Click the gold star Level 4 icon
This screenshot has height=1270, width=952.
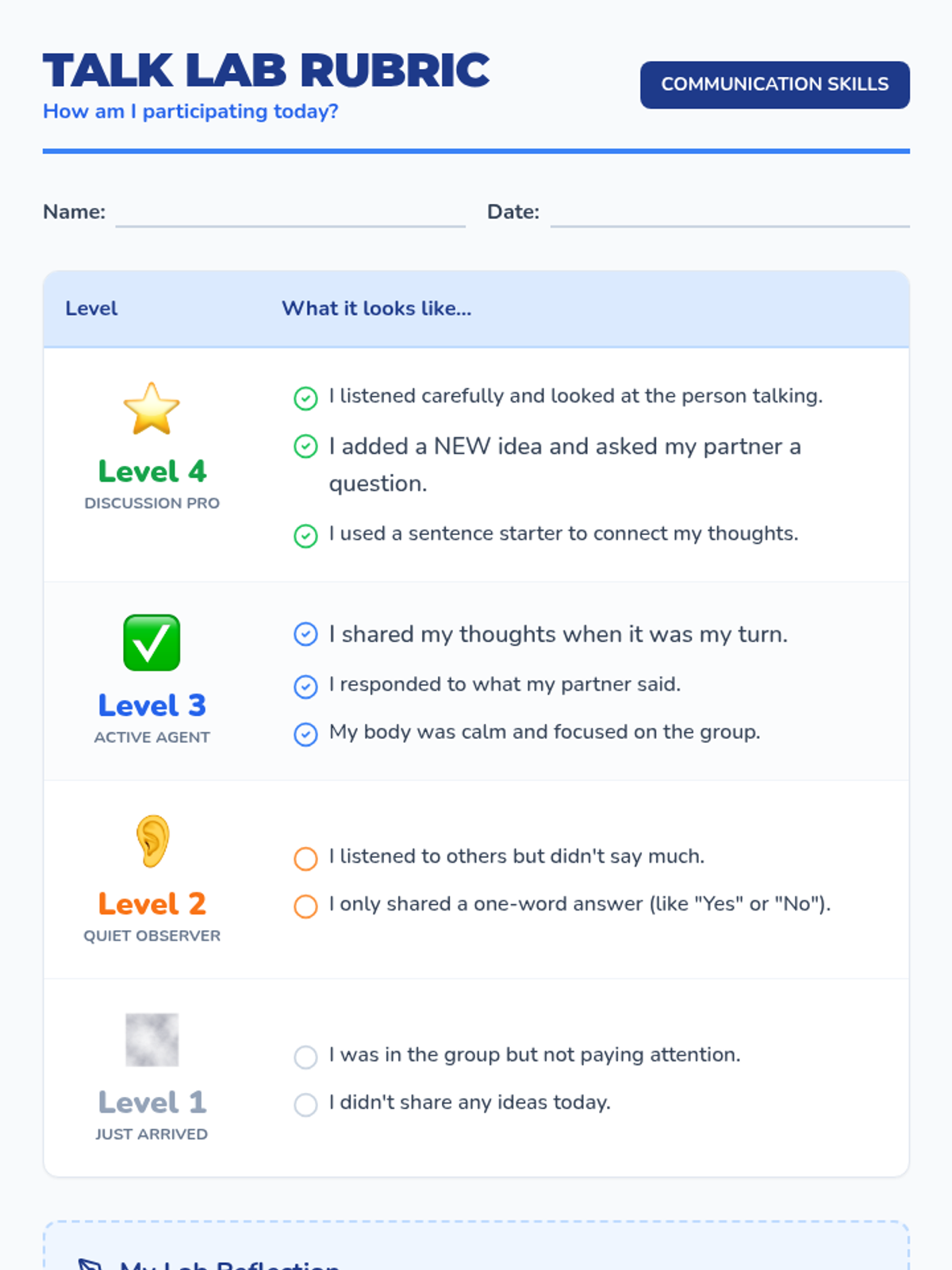click(x=152, y=409)
